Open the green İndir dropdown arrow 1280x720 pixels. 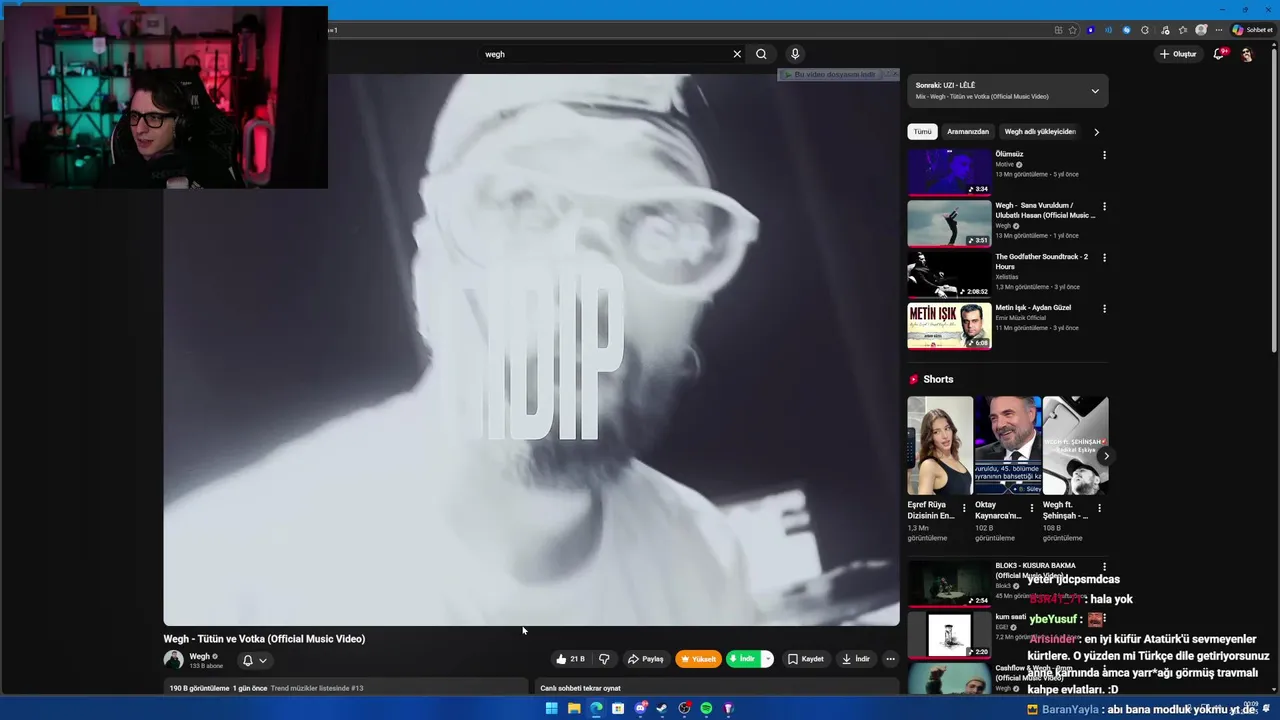[767, 659]
